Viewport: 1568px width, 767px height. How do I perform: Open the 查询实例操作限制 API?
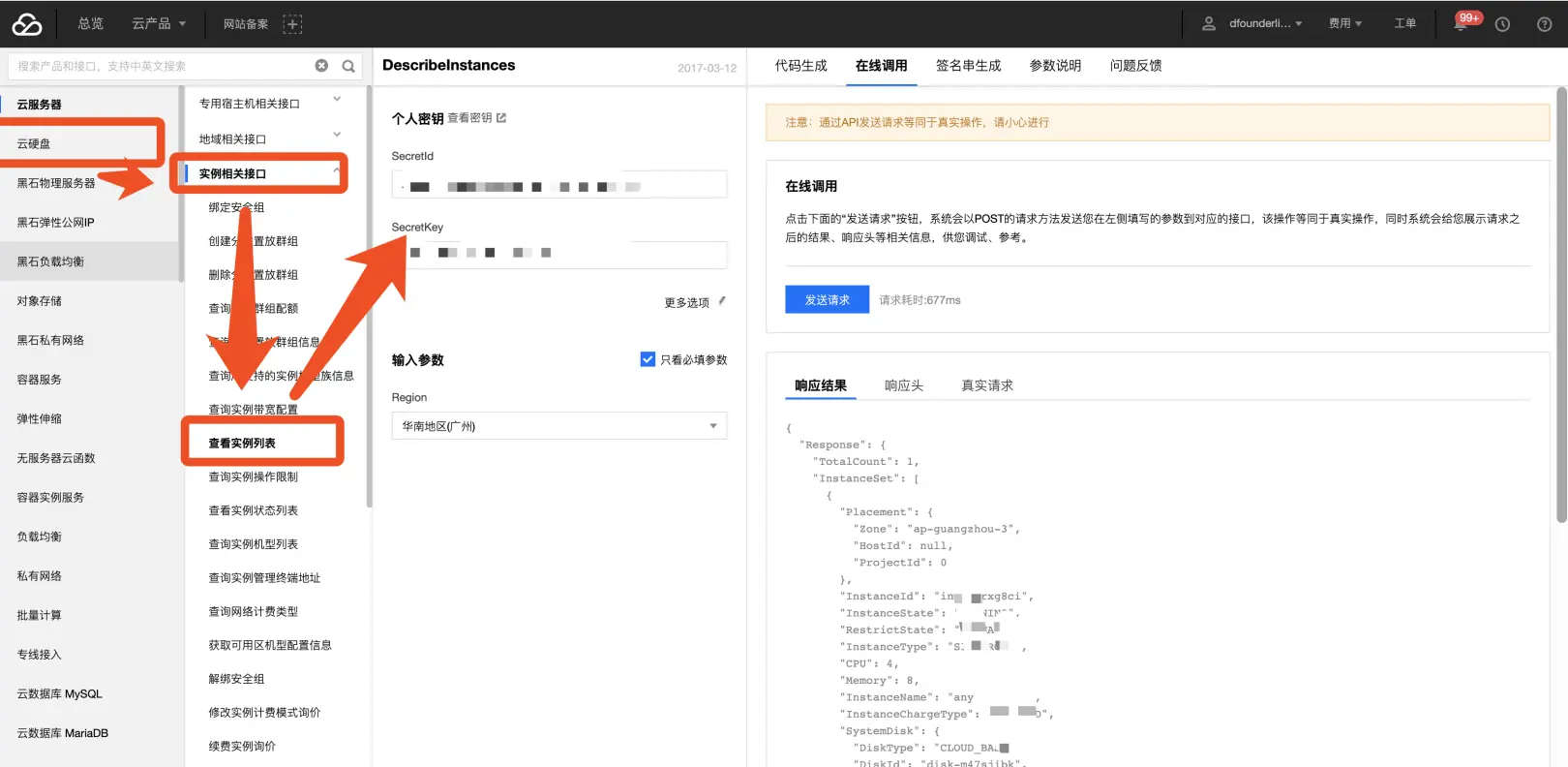click(x=254, y=476)
